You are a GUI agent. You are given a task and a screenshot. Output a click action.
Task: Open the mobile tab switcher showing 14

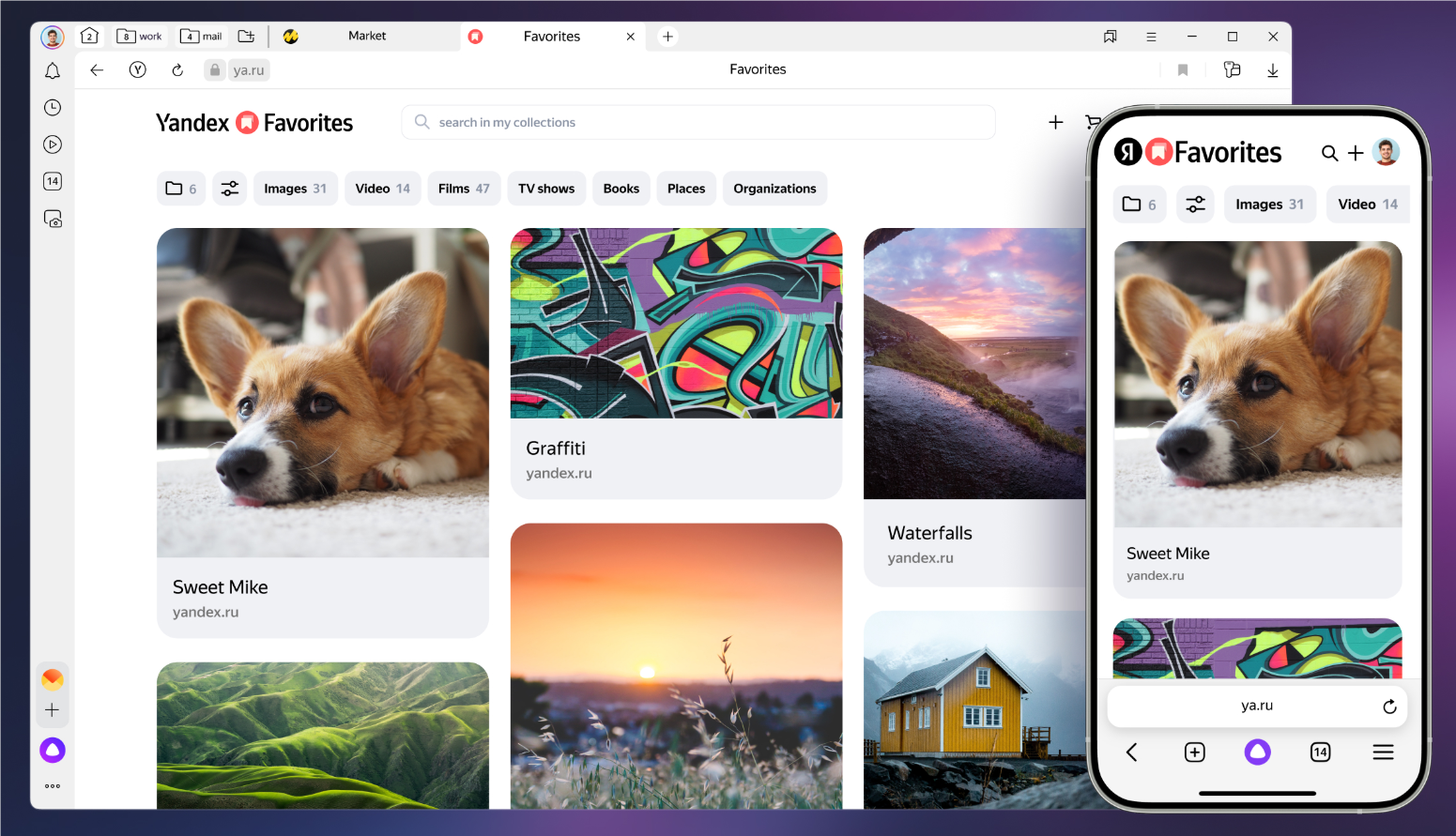[1320, 752]
